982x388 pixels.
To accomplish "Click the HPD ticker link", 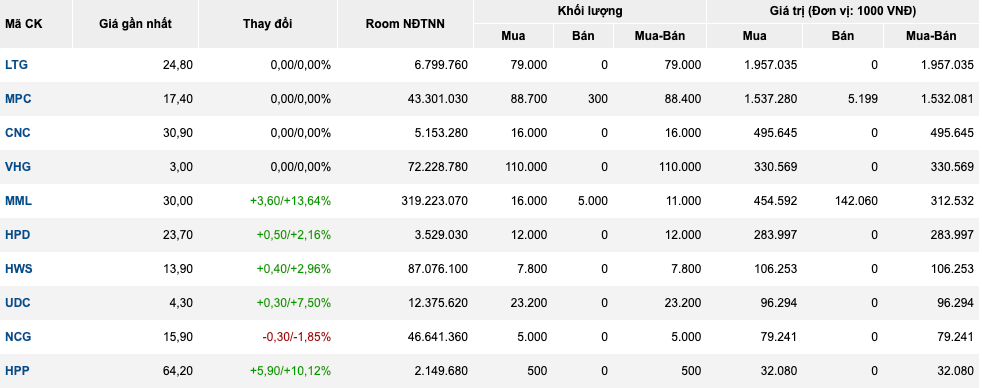I will 18,235.
